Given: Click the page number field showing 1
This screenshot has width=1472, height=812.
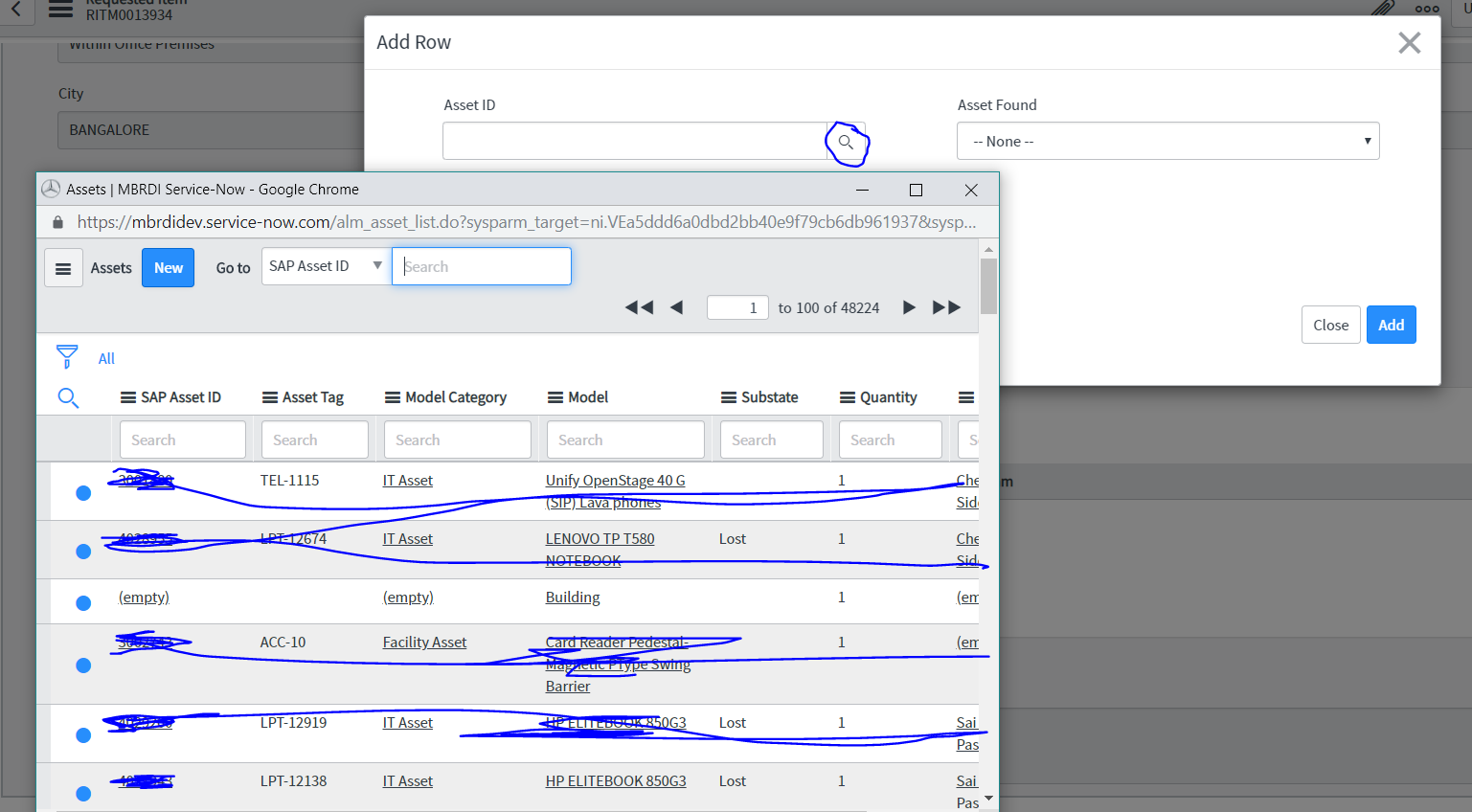Looking at the screenshot, I should click(x=737, y=307).
